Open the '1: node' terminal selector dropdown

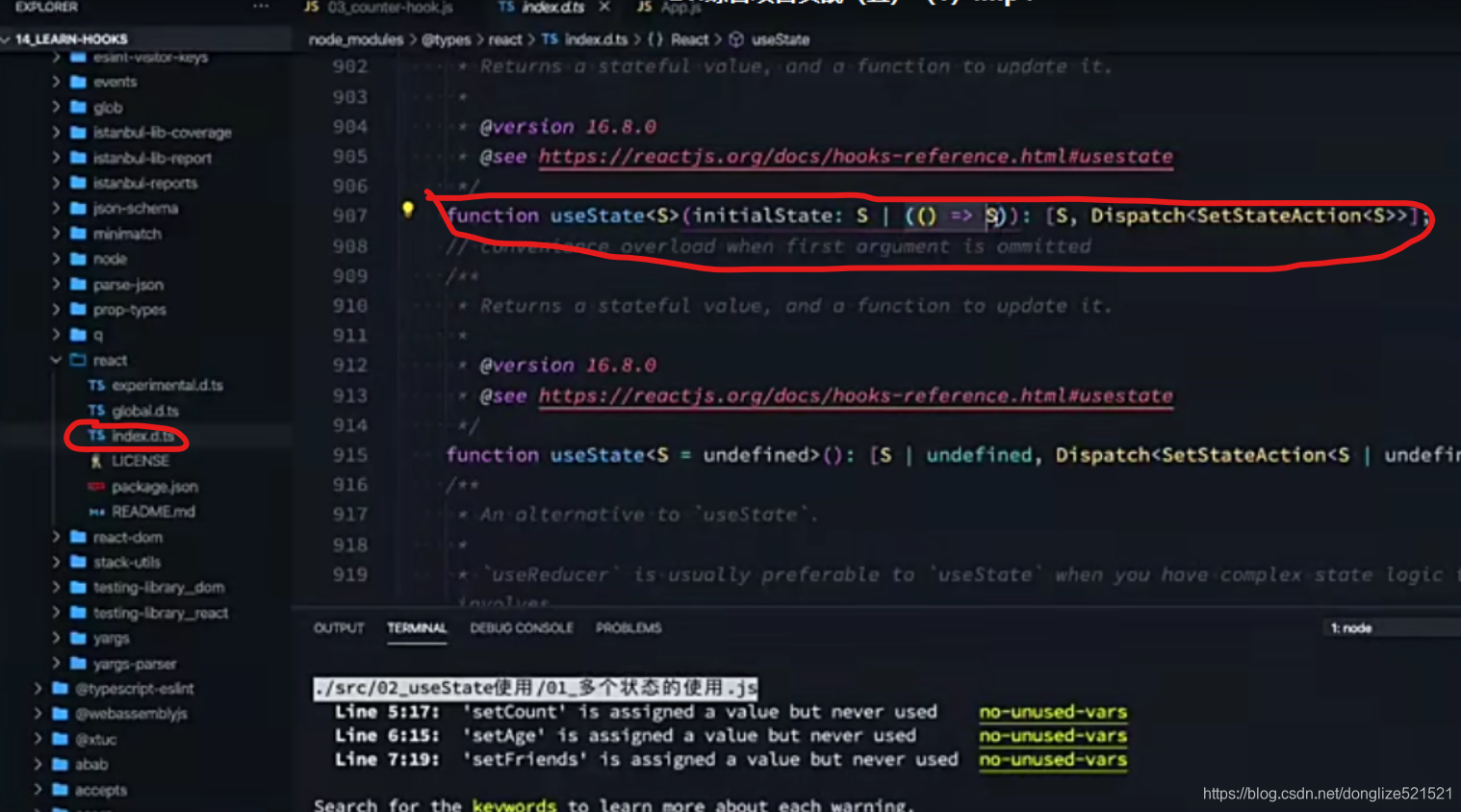pyautogui.click(x=1391, y=628)
